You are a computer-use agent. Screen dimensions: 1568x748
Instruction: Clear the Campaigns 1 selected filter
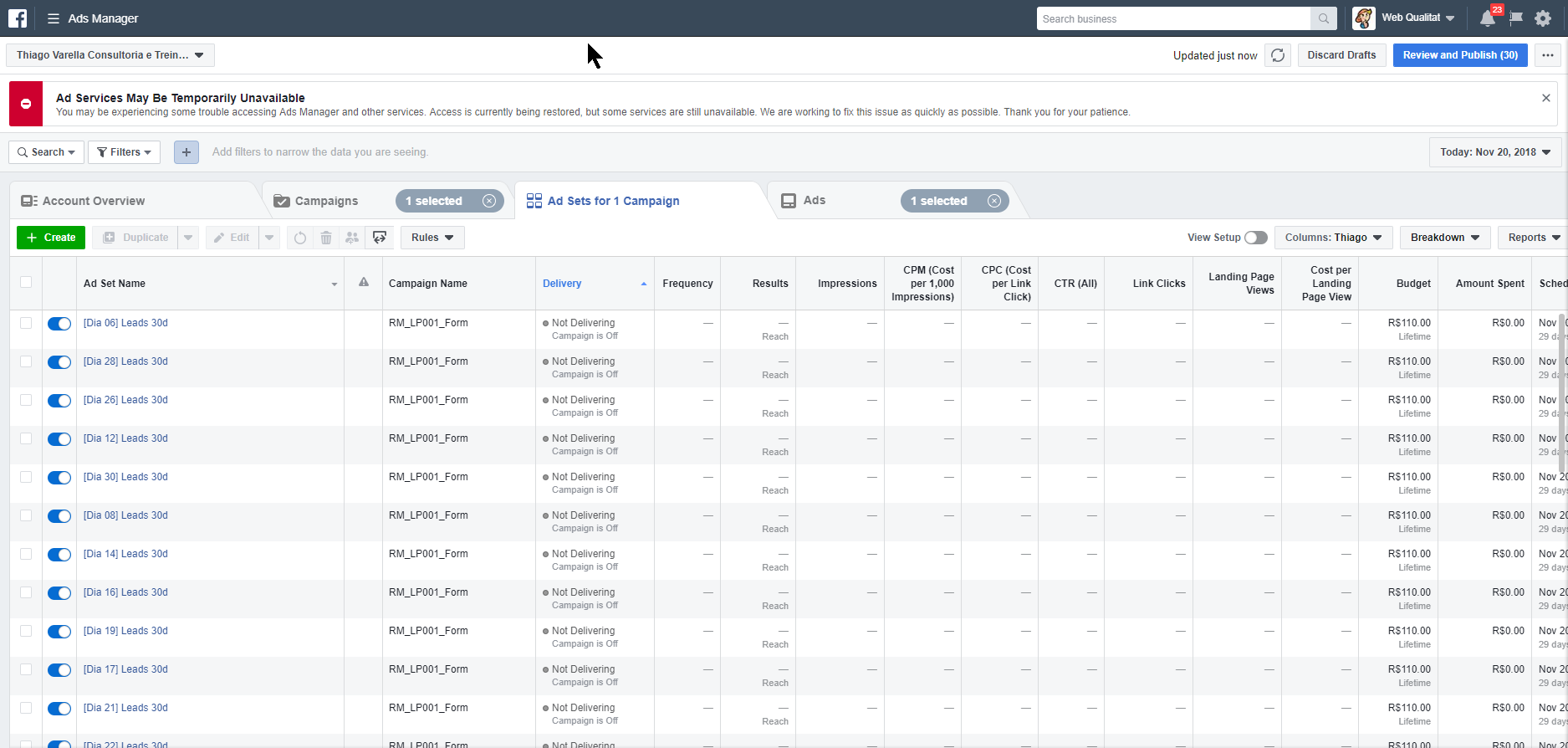pyautogui.click(x=489, y=201)
